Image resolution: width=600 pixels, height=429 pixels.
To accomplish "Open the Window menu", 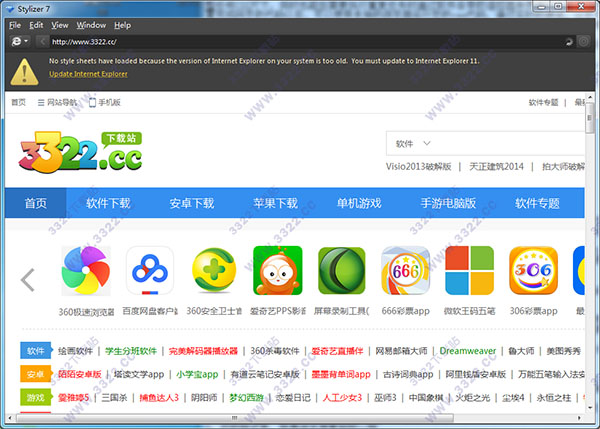I will click(x=91, y=25).
